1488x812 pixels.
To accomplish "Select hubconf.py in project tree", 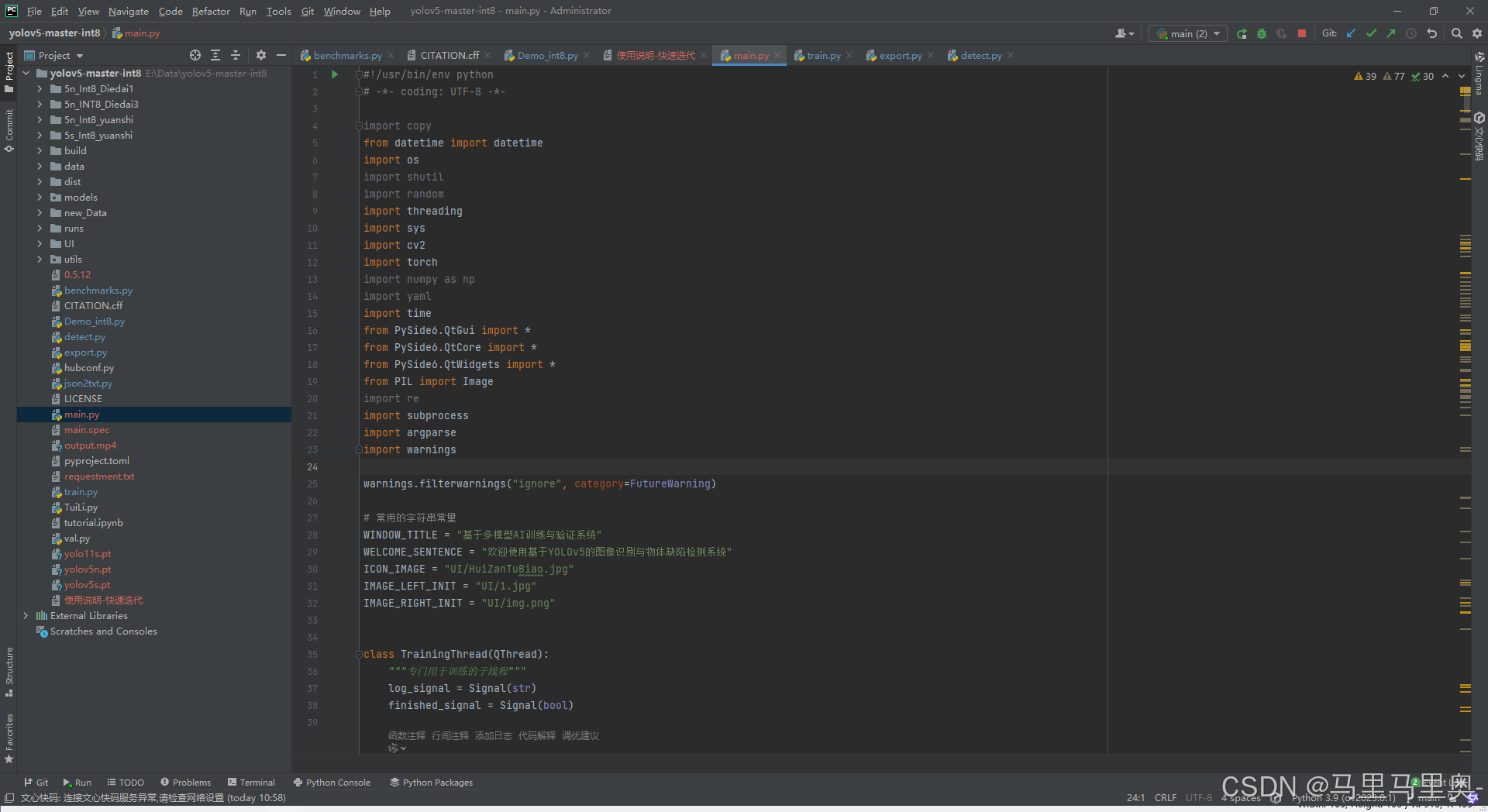I will (88, 367).
